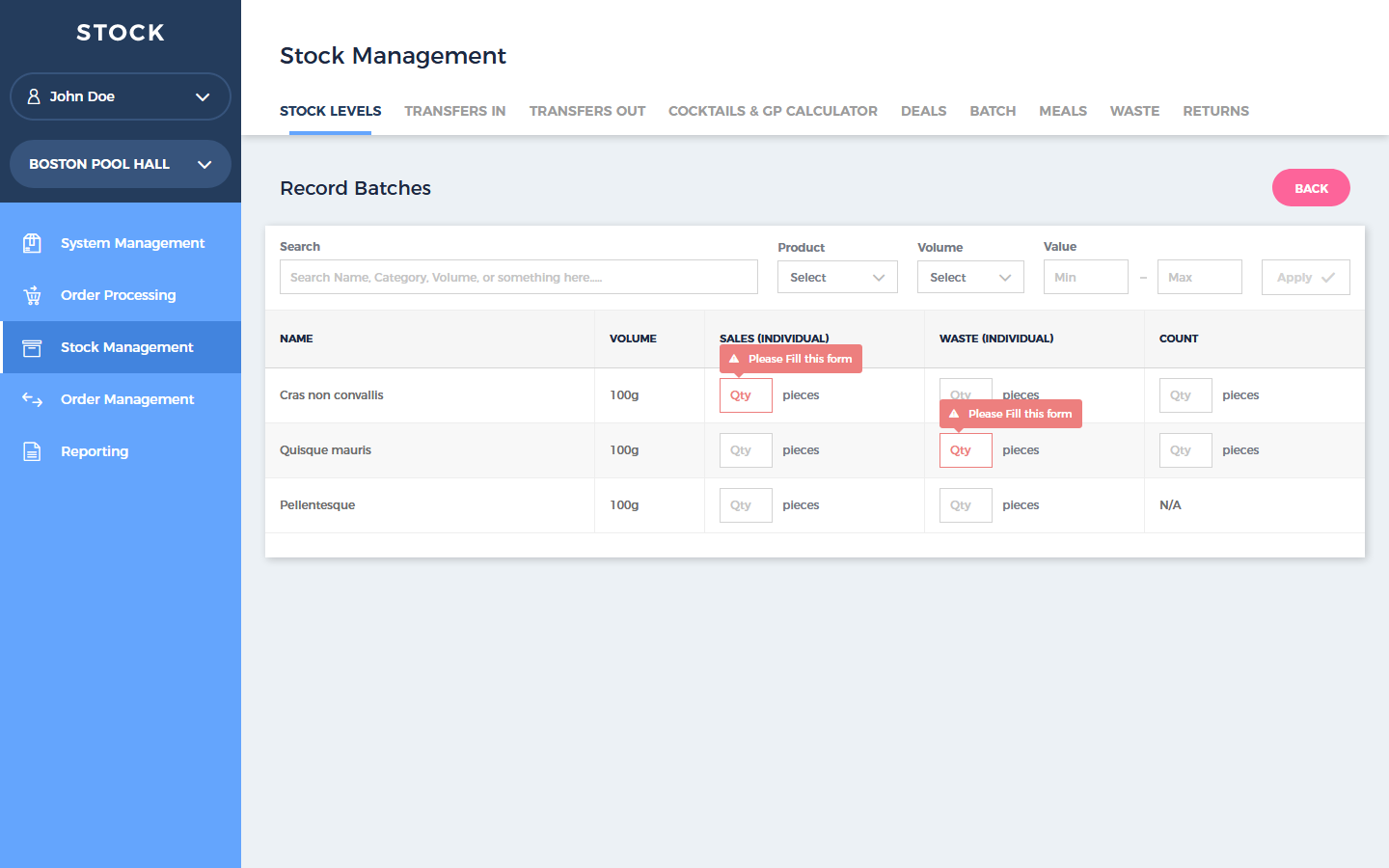Click the Order Processing cart icon
Image resolution: width=1389 pixels, height=868 pixels.
click(x=32, y=295)
